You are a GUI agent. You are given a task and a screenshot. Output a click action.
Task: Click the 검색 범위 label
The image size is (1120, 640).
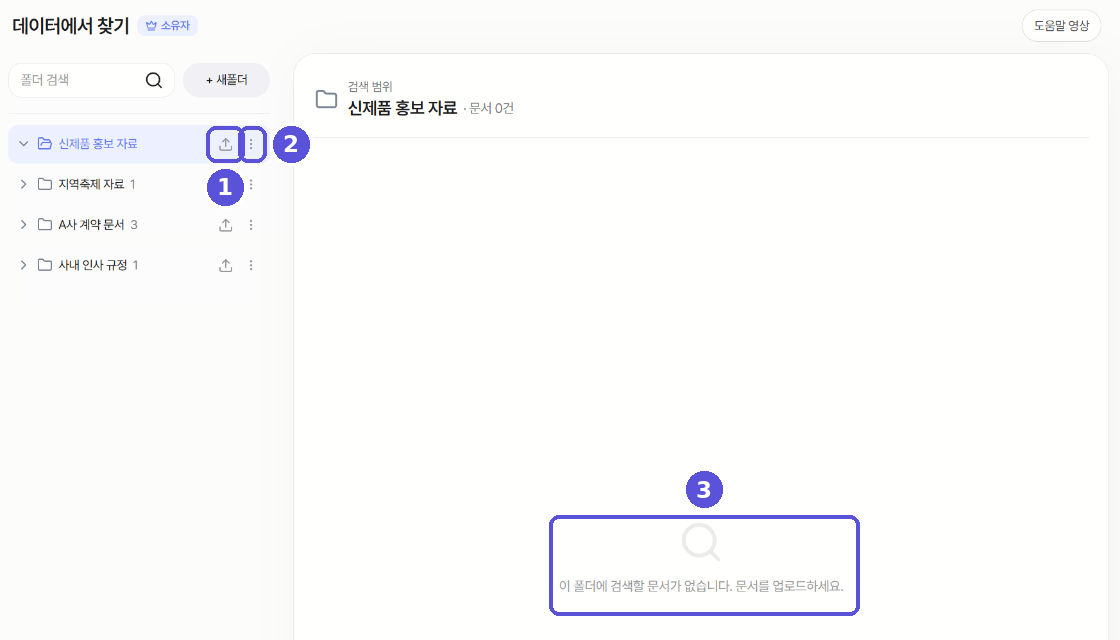[370, 86]
